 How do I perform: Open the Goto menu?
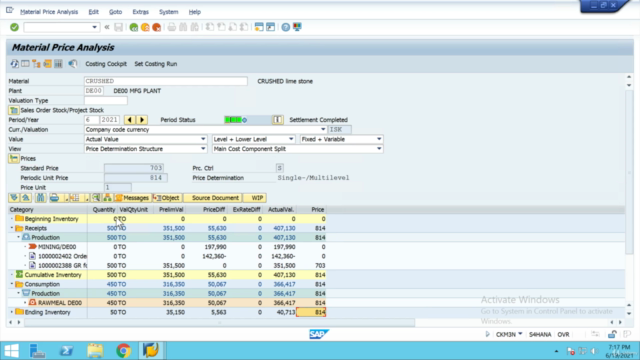pos(116,12)
